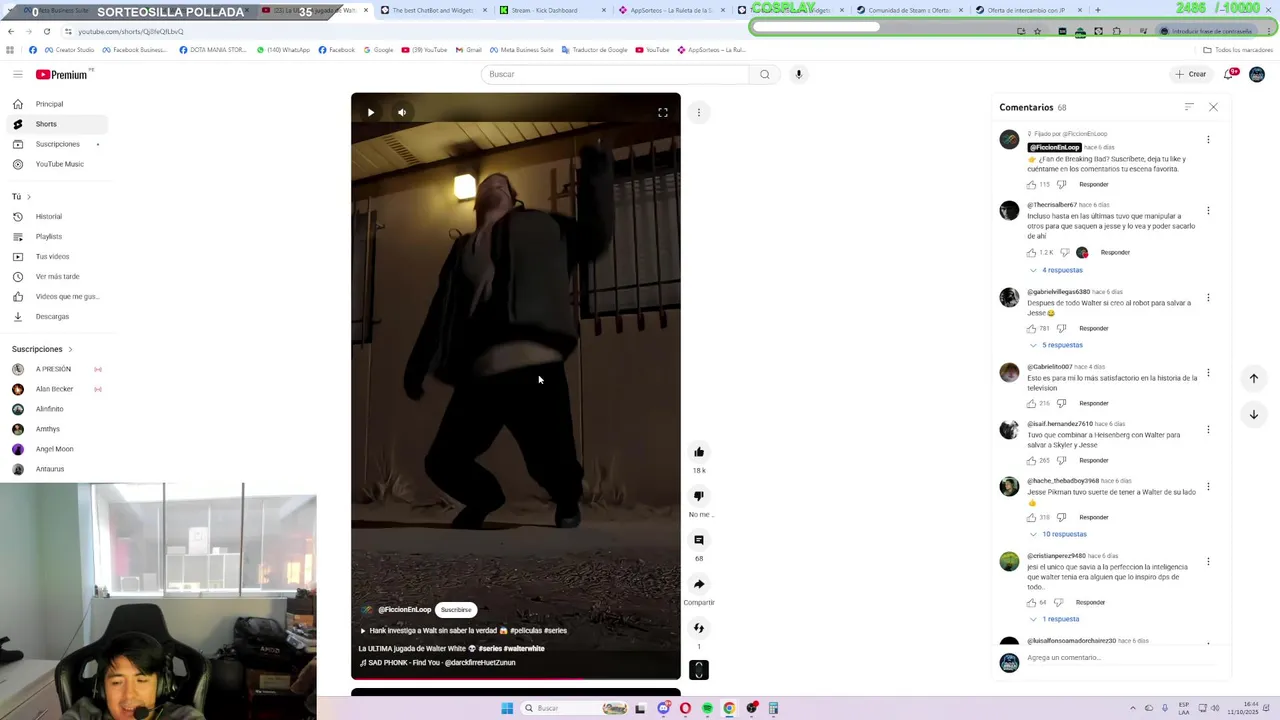Viewport: 1280px width, 720px height.
Task: Open comment sort options
Action: click(x=1189, y=107)
